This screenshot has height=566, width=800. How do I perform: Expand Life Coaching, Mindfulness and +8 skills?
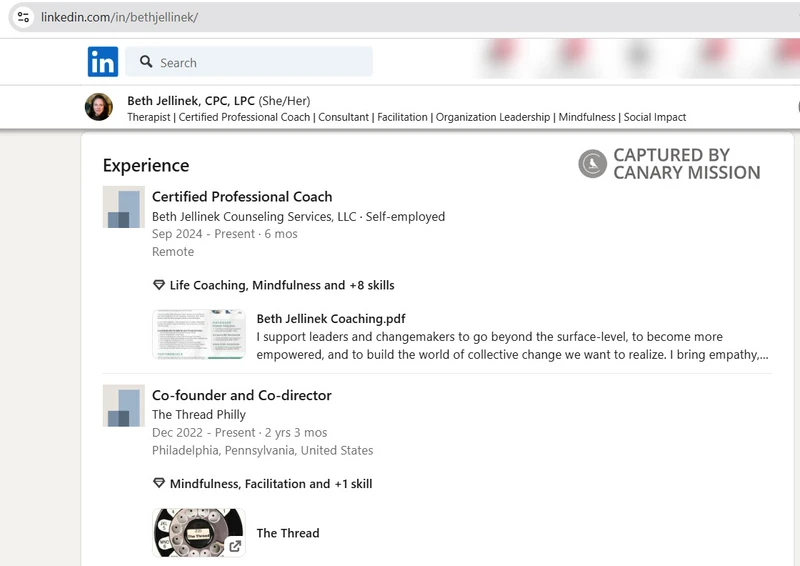pyautogui.click(x=281, y=285)
